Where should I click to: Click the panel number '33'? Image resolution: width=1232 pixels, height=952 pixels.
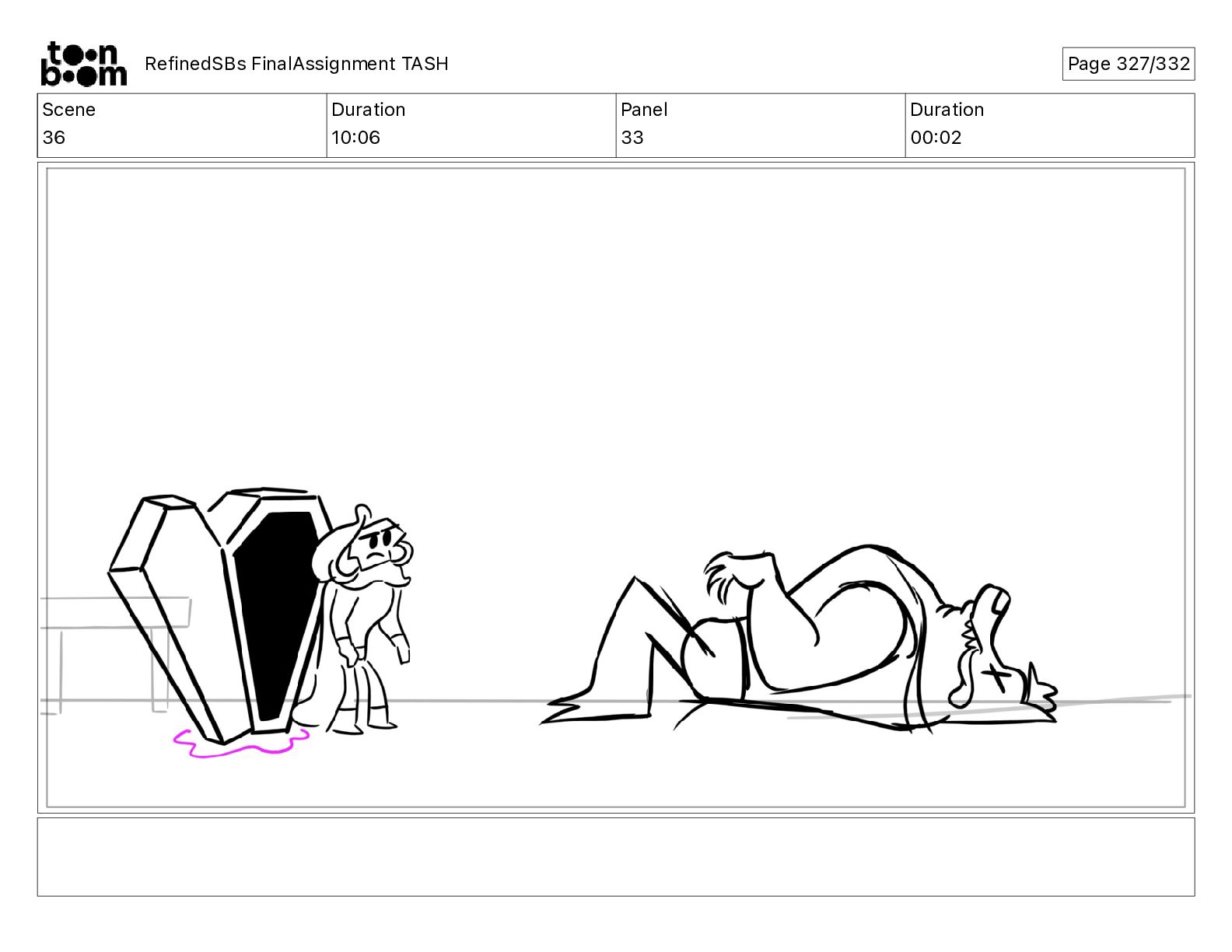click(x=632, y=138)
